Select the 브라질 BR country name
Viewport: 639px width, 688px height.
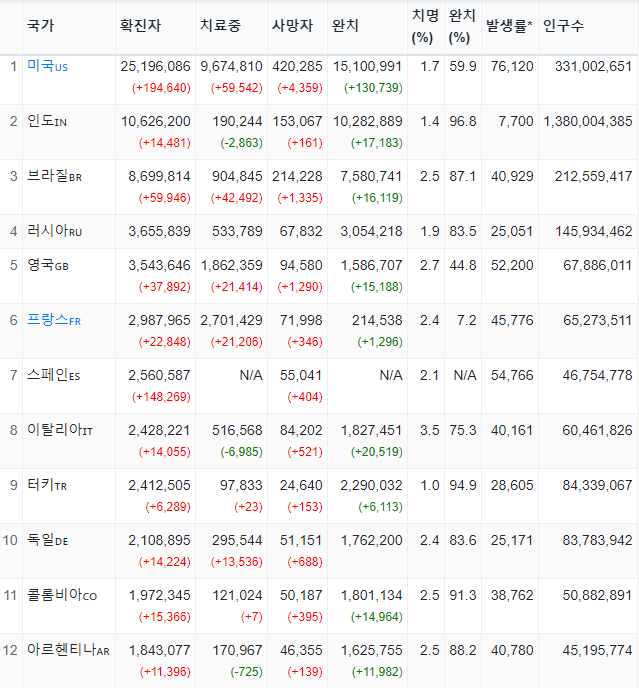(x=54, y=176)
